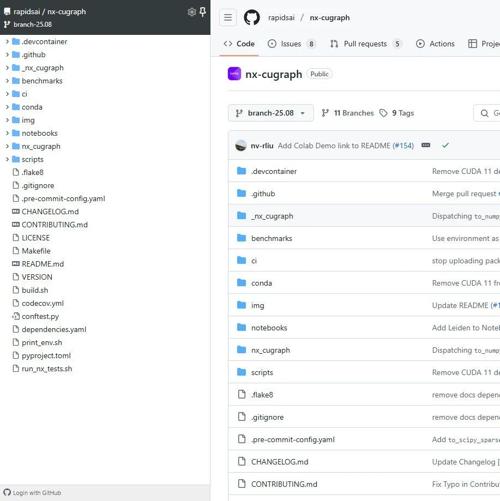
Task: Select run_nx_tests.sh in sidebar tree
Action: coord(47,369)
